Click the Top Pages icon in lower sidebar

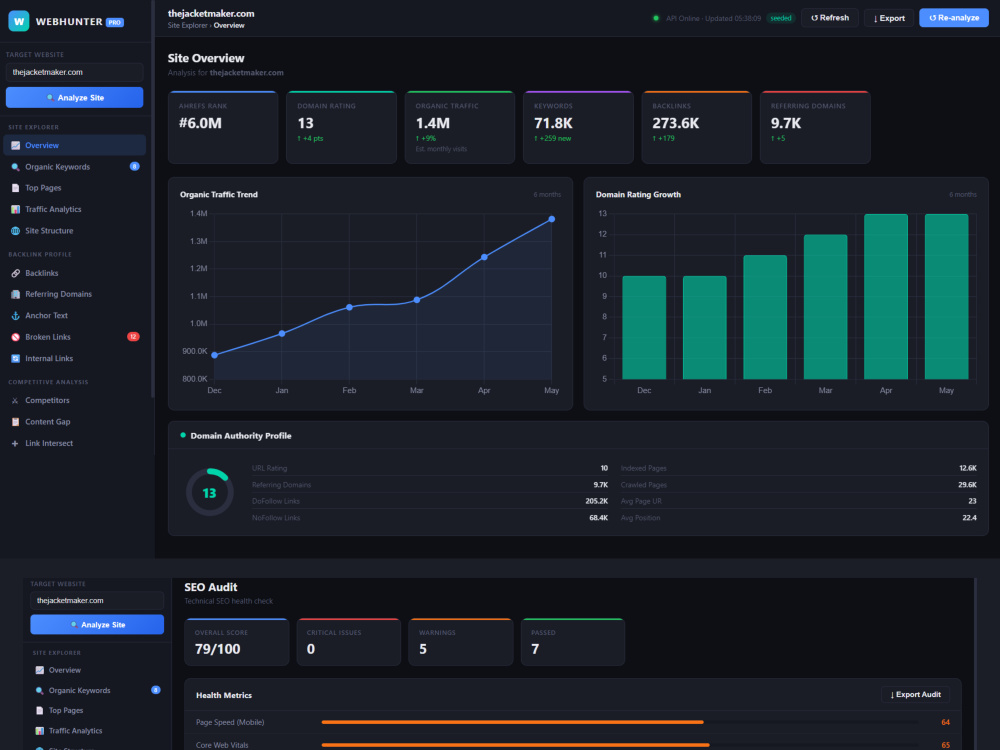(x=40, y=710)
